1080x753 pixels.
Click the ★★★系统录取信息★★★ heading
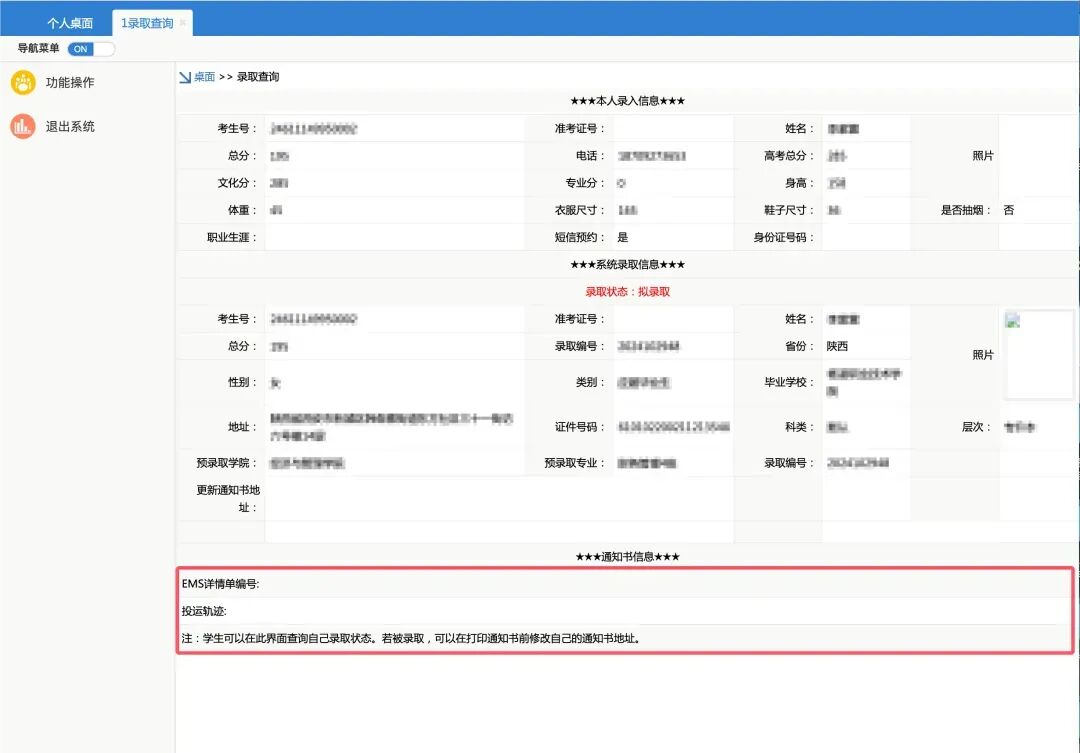point(627,265)
